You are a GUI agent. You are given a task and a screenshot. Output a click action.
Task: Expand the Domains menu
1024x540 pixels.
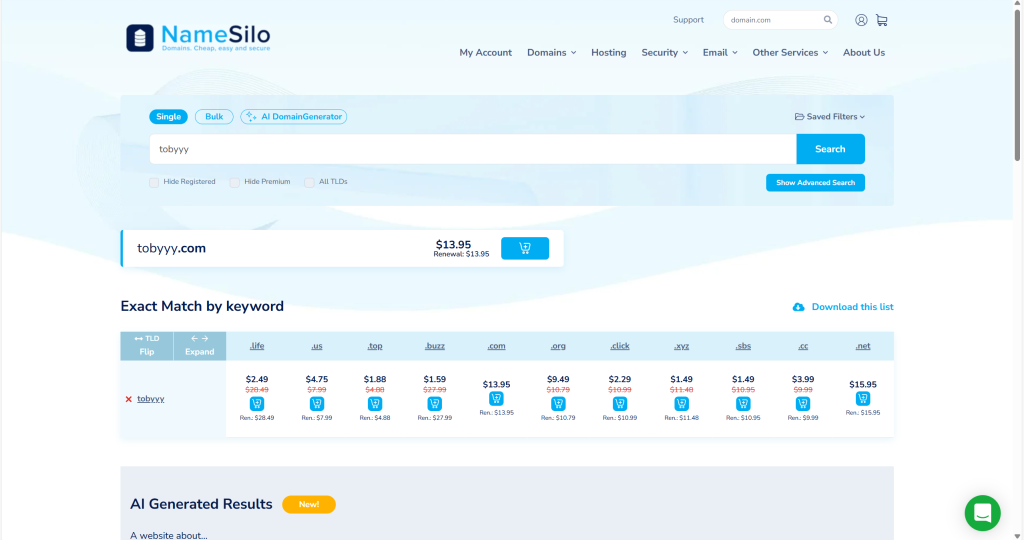[552, 52]
